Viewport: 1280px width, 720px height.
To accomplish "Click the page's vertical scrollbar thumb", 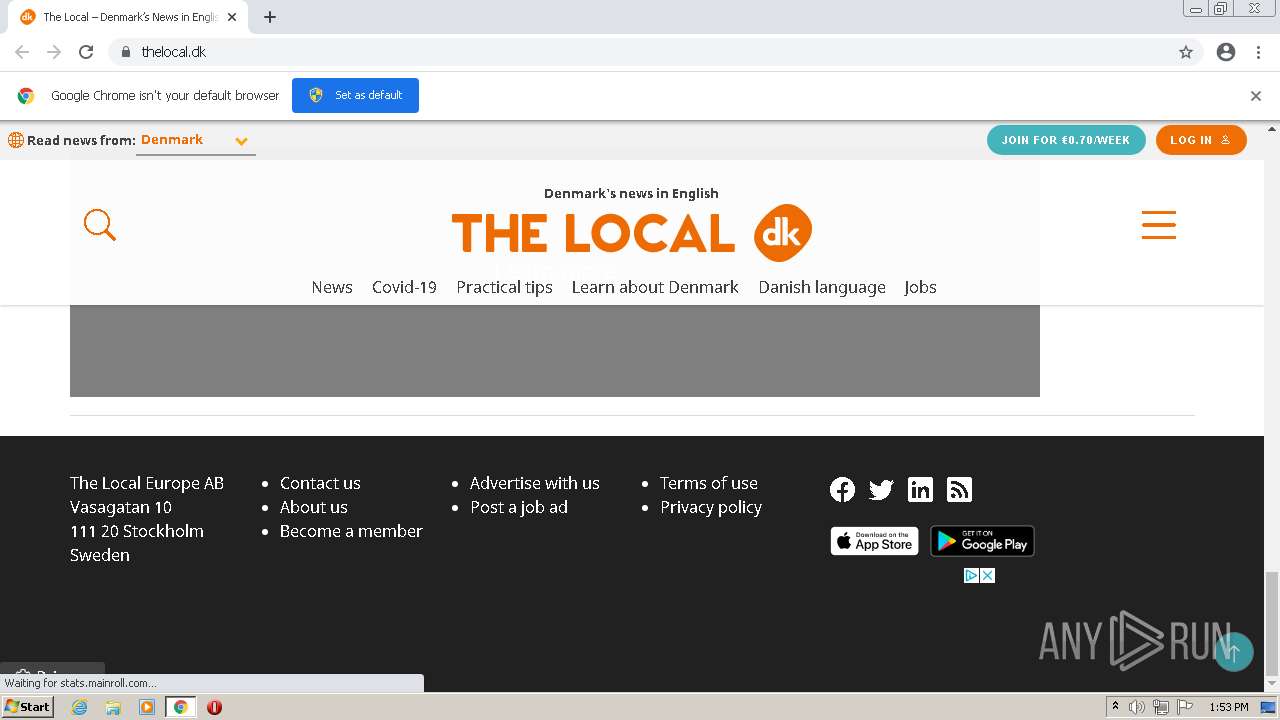I will [1272, 624].
